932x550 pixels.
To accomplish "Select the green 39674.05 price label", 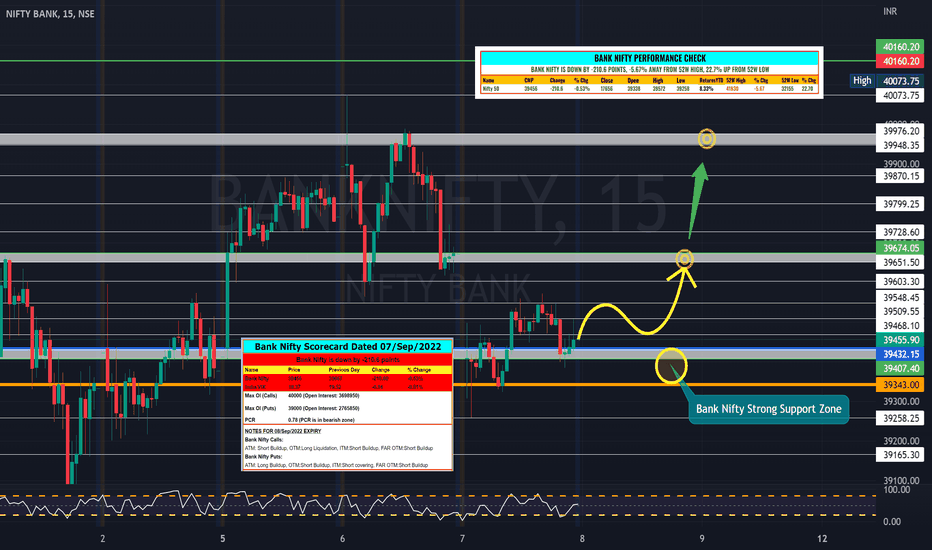I will coord(900,248).
